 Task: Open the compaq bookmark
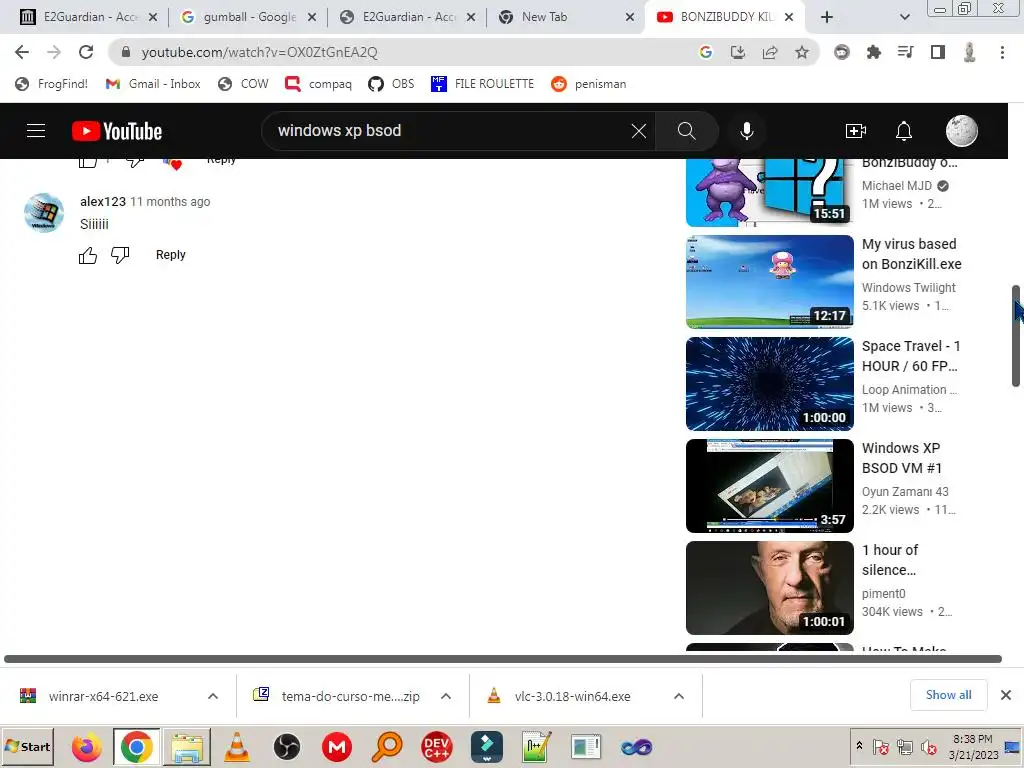(x=319, y=84)
